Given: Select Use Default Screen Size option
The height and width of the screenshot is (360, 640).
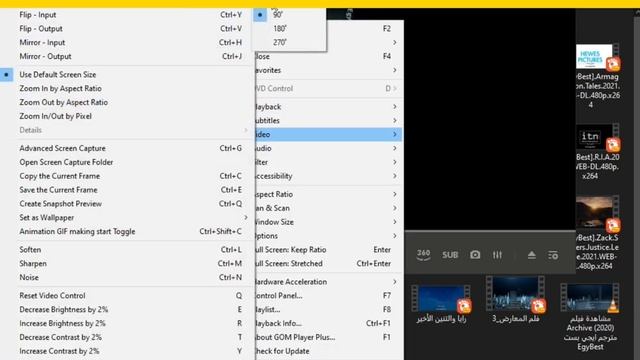Looking at the screenshot, I should [x=126, y=75].
